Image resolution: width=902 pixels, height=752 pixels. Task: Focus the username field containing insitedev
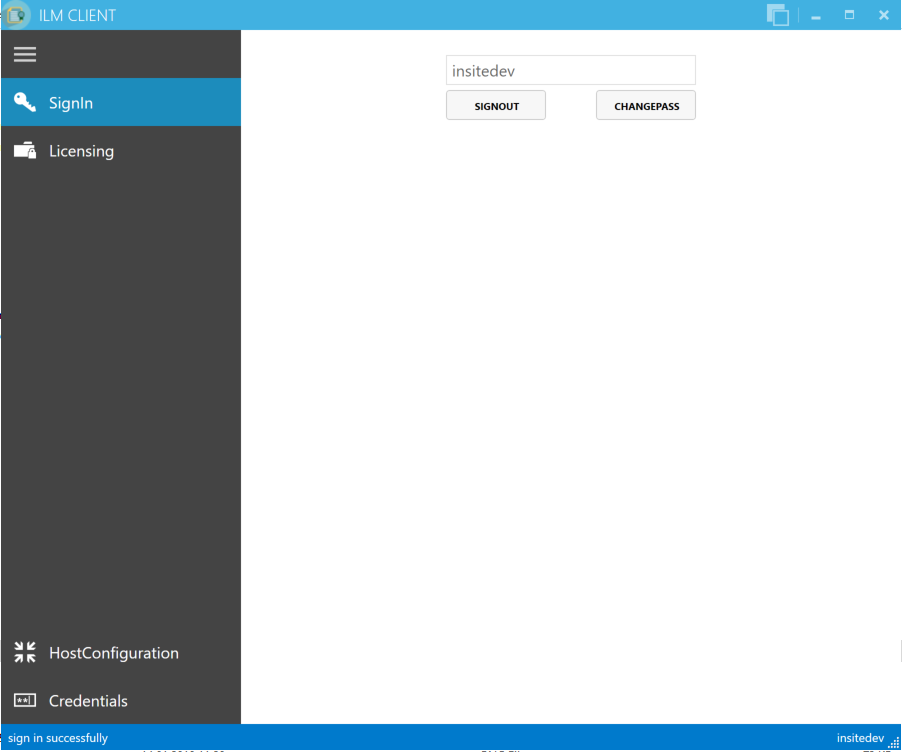[570, 71]
